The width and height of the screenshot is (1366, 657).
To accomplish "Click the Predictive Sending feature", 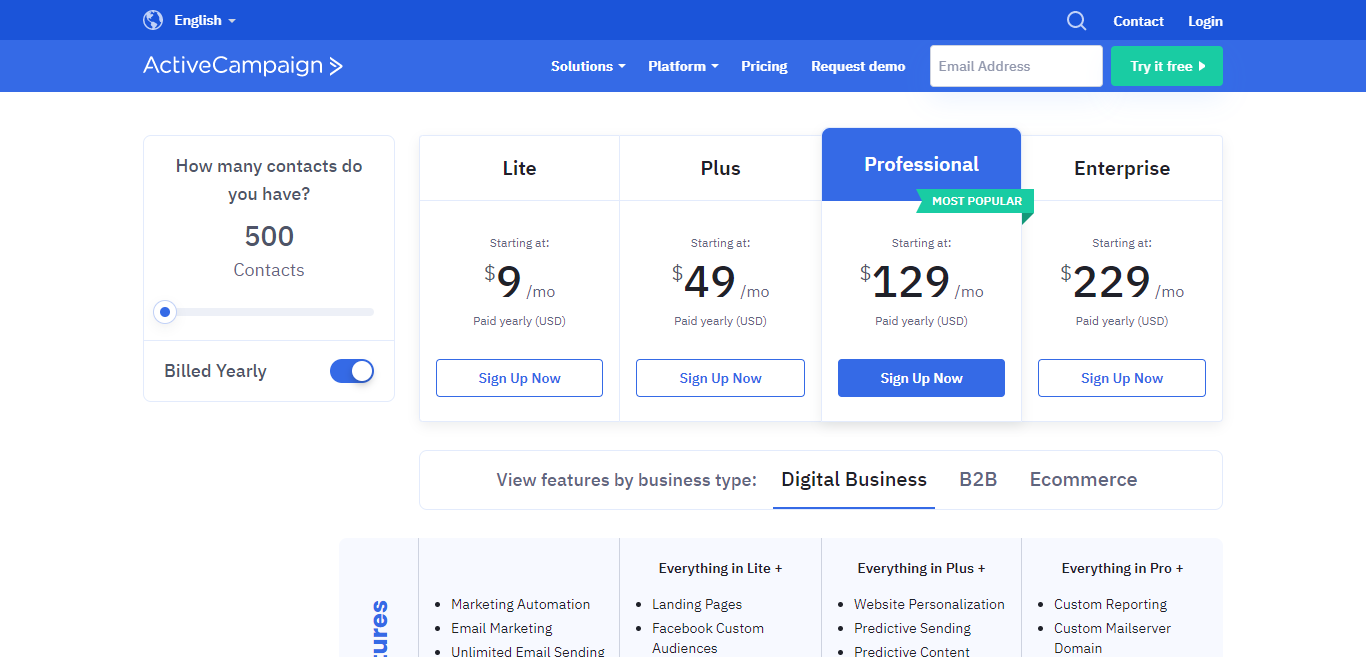I will click(x=912, y=628).
